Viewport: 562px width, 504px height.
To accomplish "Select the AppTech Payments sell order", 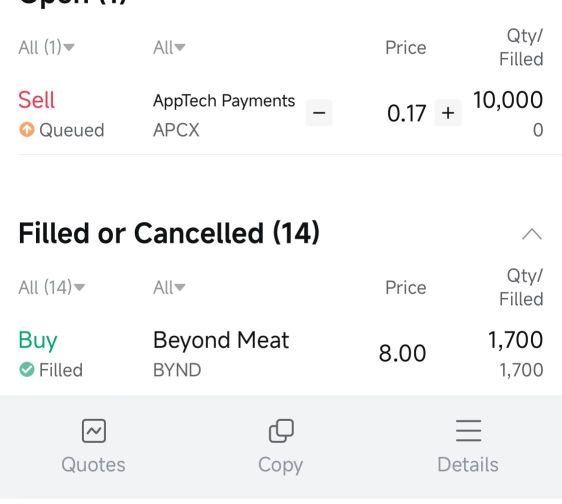I will tap(281, 114).
